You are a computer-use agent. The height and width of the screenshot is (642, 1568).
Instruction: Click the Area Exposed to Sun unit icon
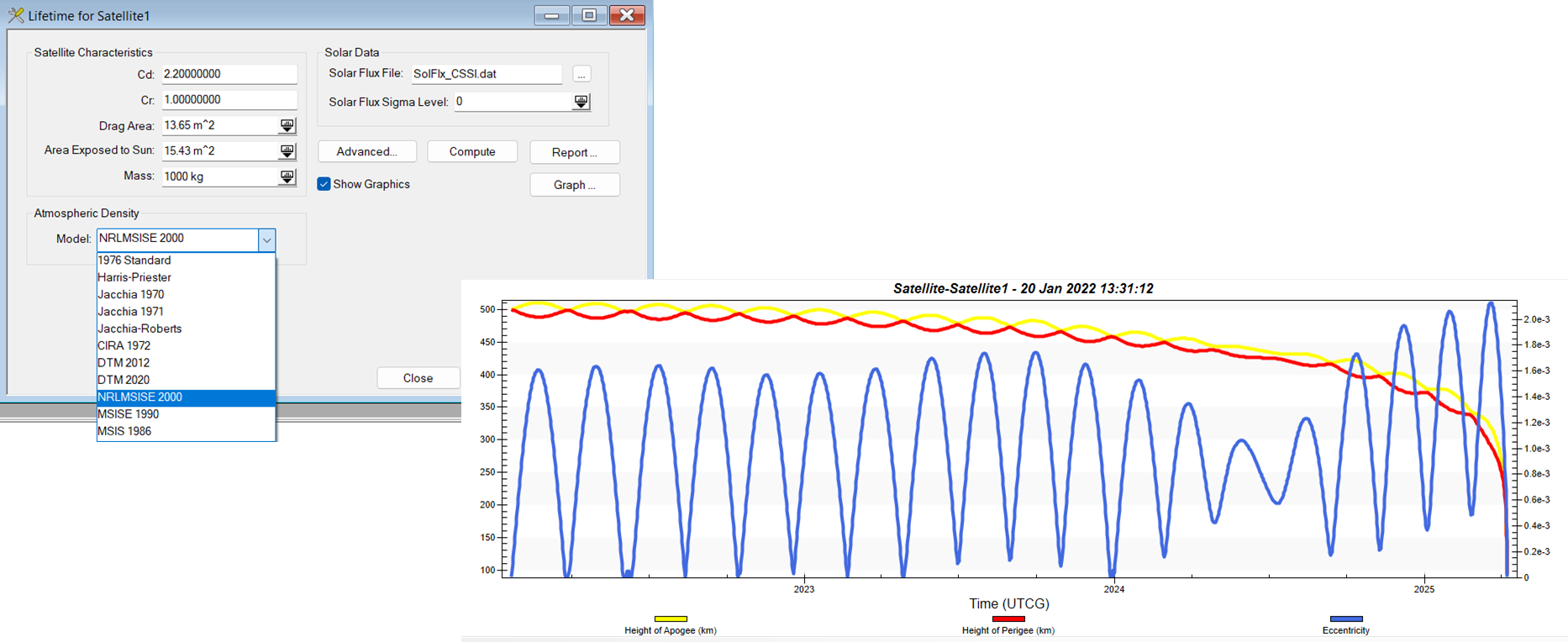coord(287,151)
